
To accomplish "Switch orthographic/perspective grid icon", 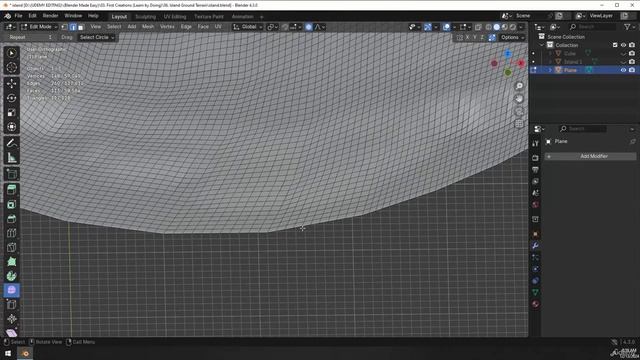I will (x=519, y=124).
